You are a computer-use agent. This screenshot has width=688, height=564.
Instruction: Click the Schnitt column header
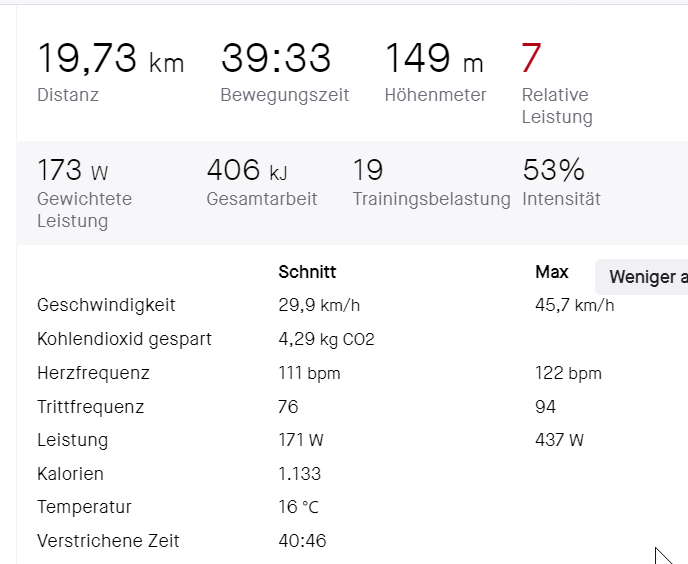(307, 272)
